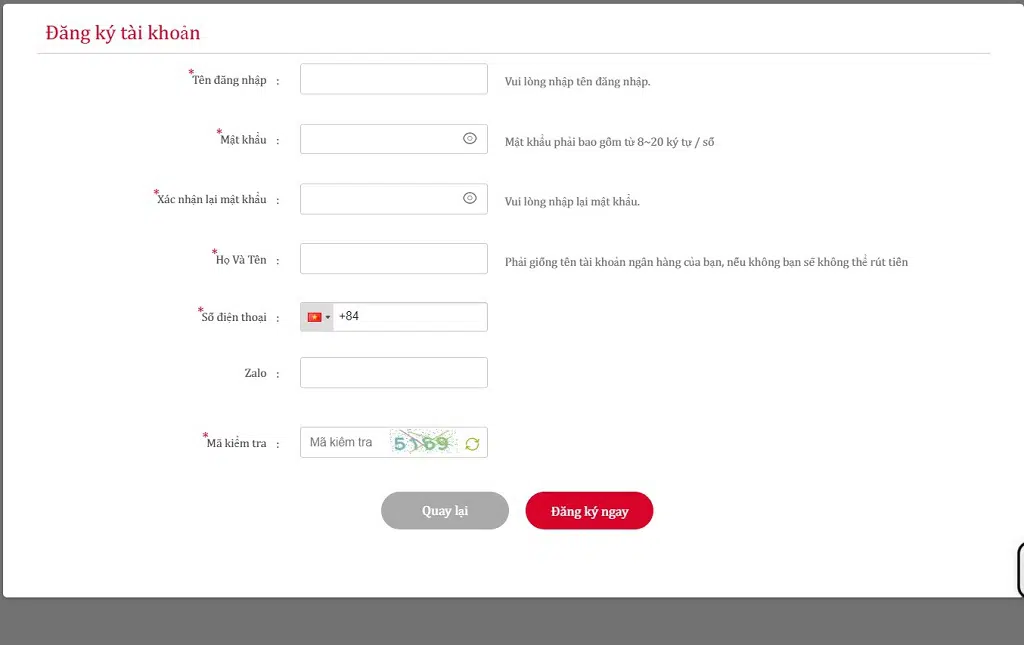Focus the Họ Và Tên input field
1024x645 pixels.
(x=394, y=259)
